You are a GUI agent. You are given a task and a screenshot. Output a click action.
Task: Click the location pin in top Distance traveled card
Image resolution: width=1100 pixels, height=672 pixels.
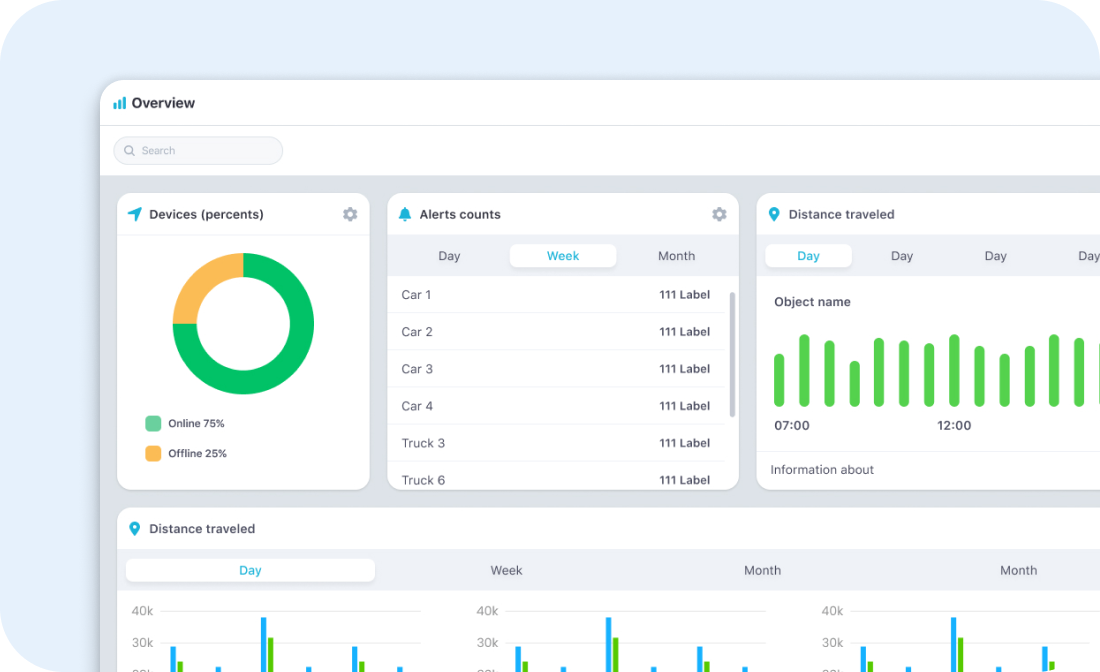(774, 214)
